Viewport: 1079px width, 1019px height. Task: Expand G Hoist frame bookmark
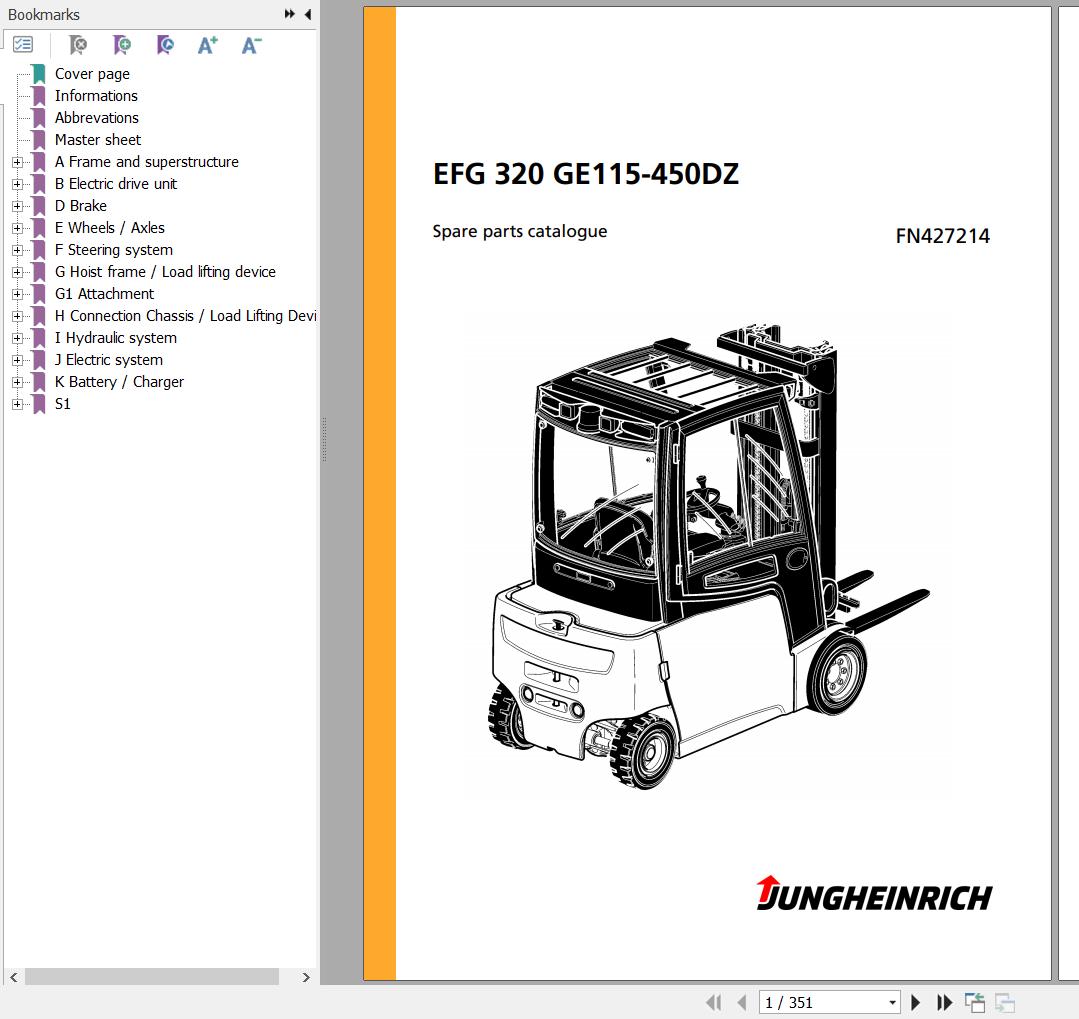pos(17,272)
